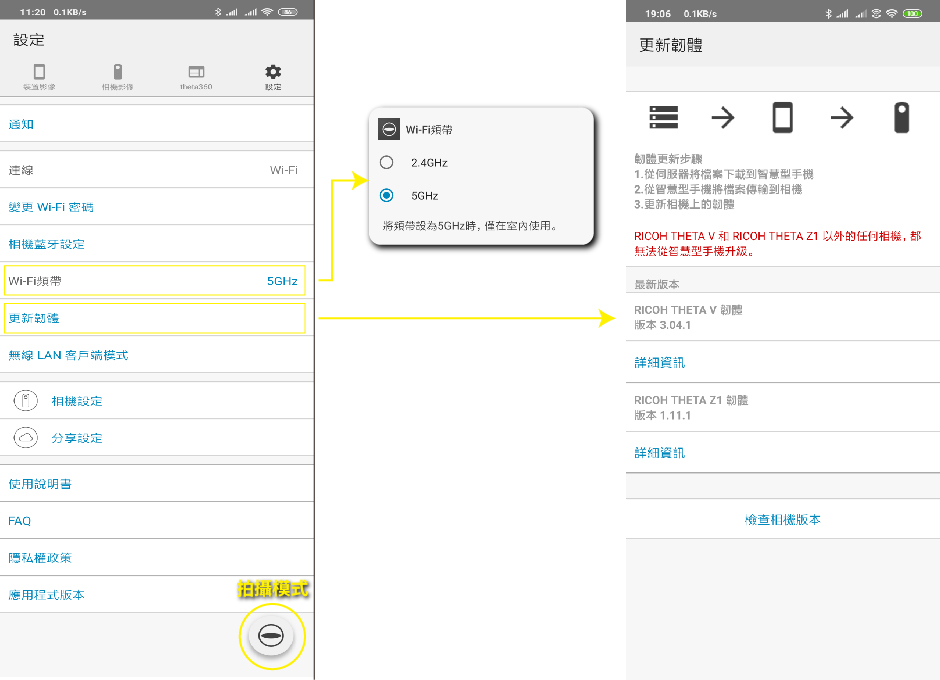The image size is (940, 680).
Task: Open 變更 Wi-Fi 密碼 setting
Action: (x=154, y=207)
